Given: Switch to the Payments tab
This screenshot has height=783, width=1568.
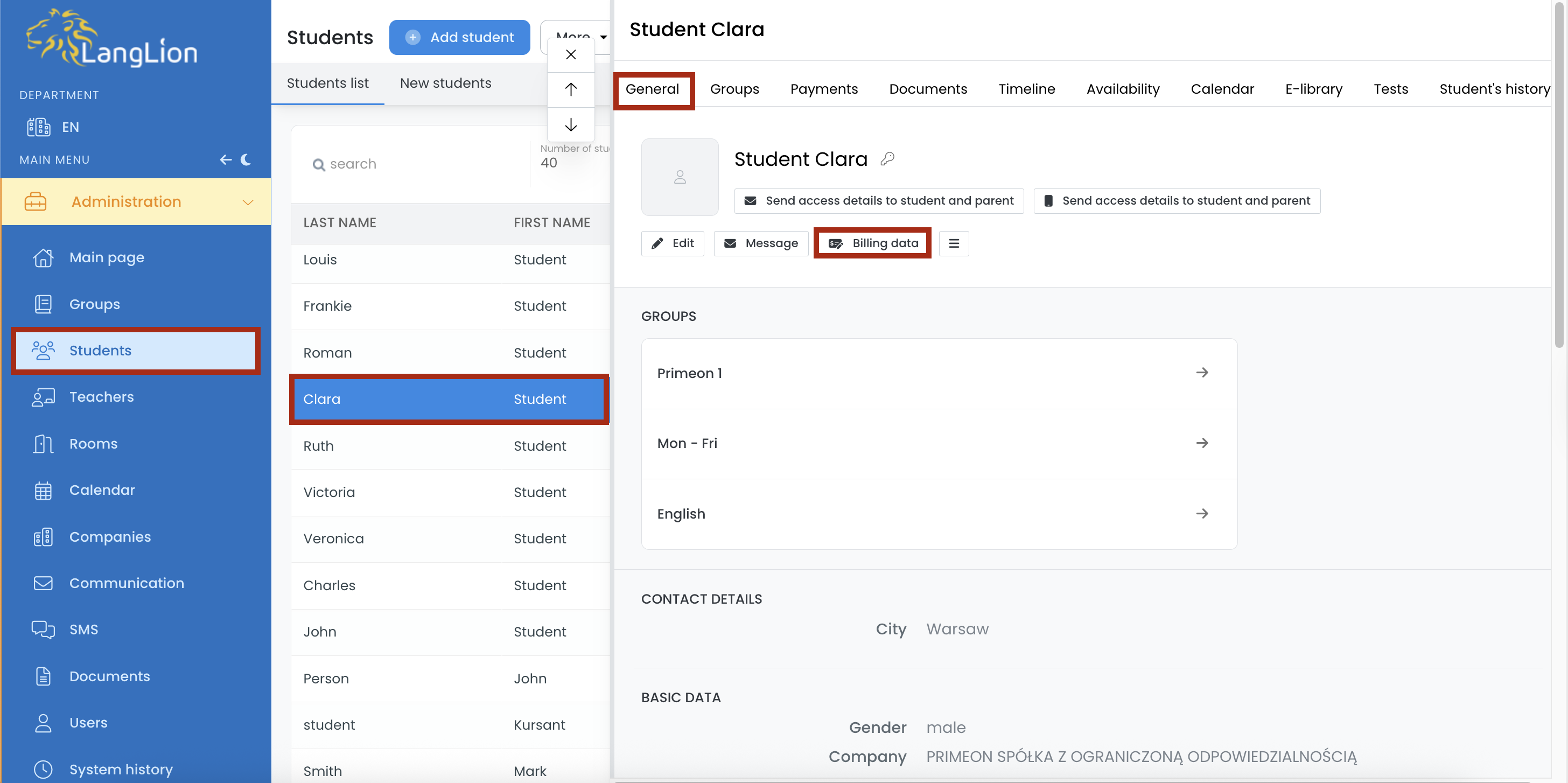Looking at the screenshot, I should [823, 89].
